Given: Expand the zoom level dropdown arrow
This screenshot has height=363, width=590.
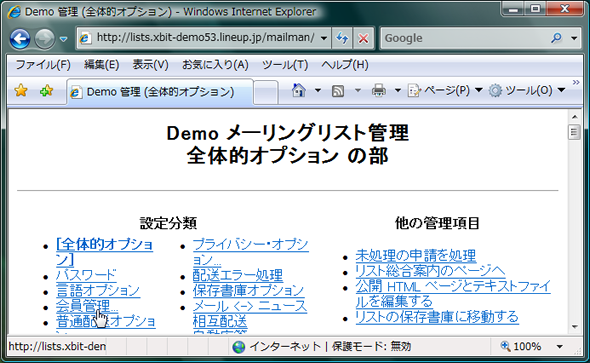Looking at the screenshot, I should [560, 346].
